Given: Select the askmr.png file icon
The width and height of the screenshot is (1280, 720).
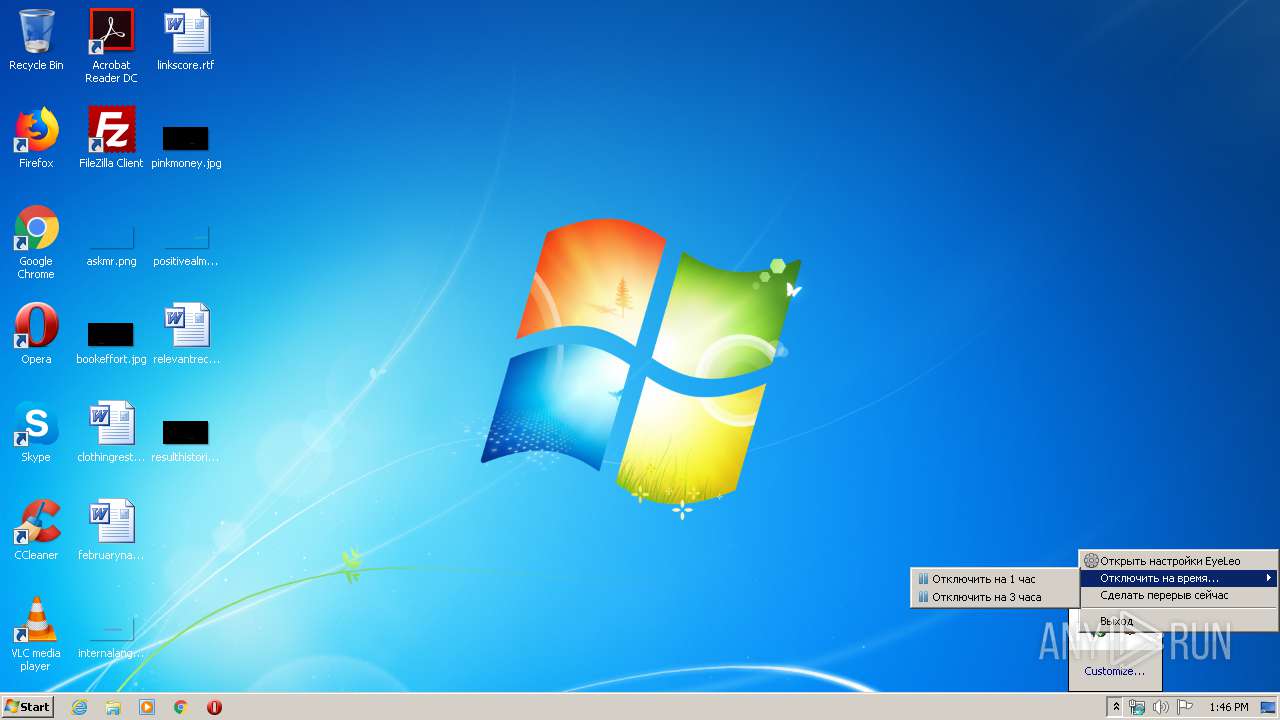Looking at the screenshot, I should pos(111,245).
